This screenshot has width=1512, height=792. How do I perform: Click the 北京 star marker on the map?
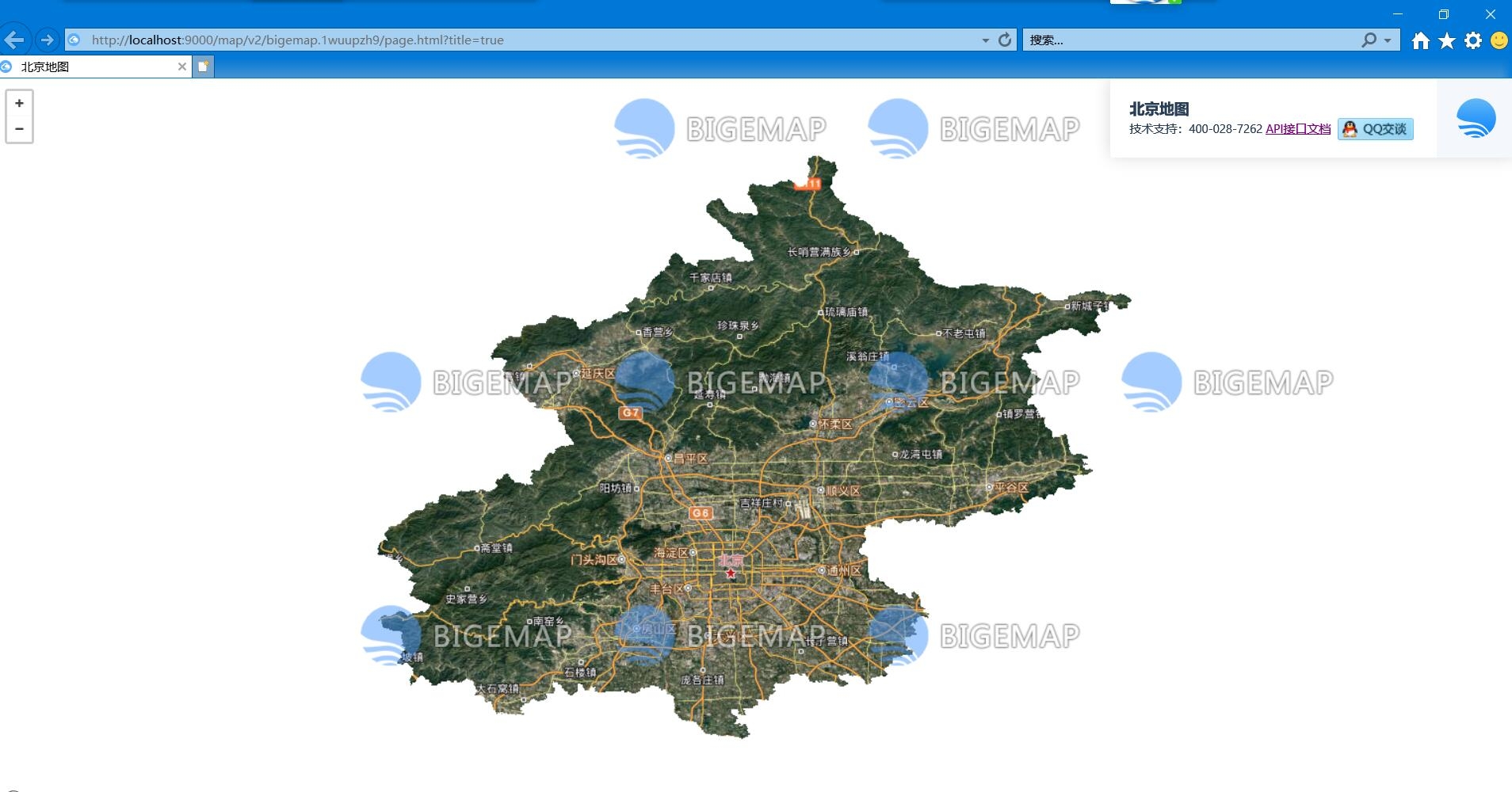731,572
